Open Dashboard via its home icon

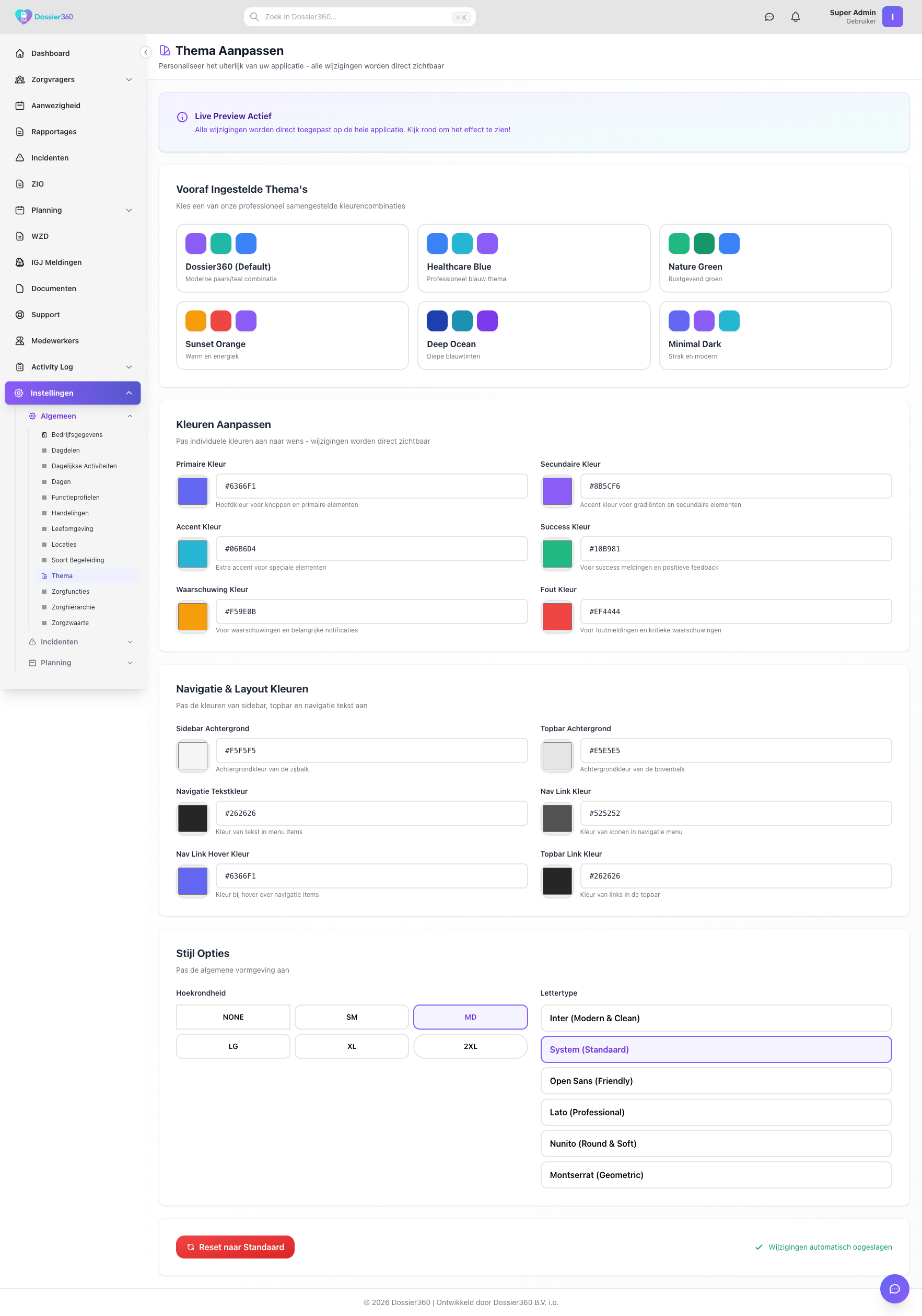[20, 53]
